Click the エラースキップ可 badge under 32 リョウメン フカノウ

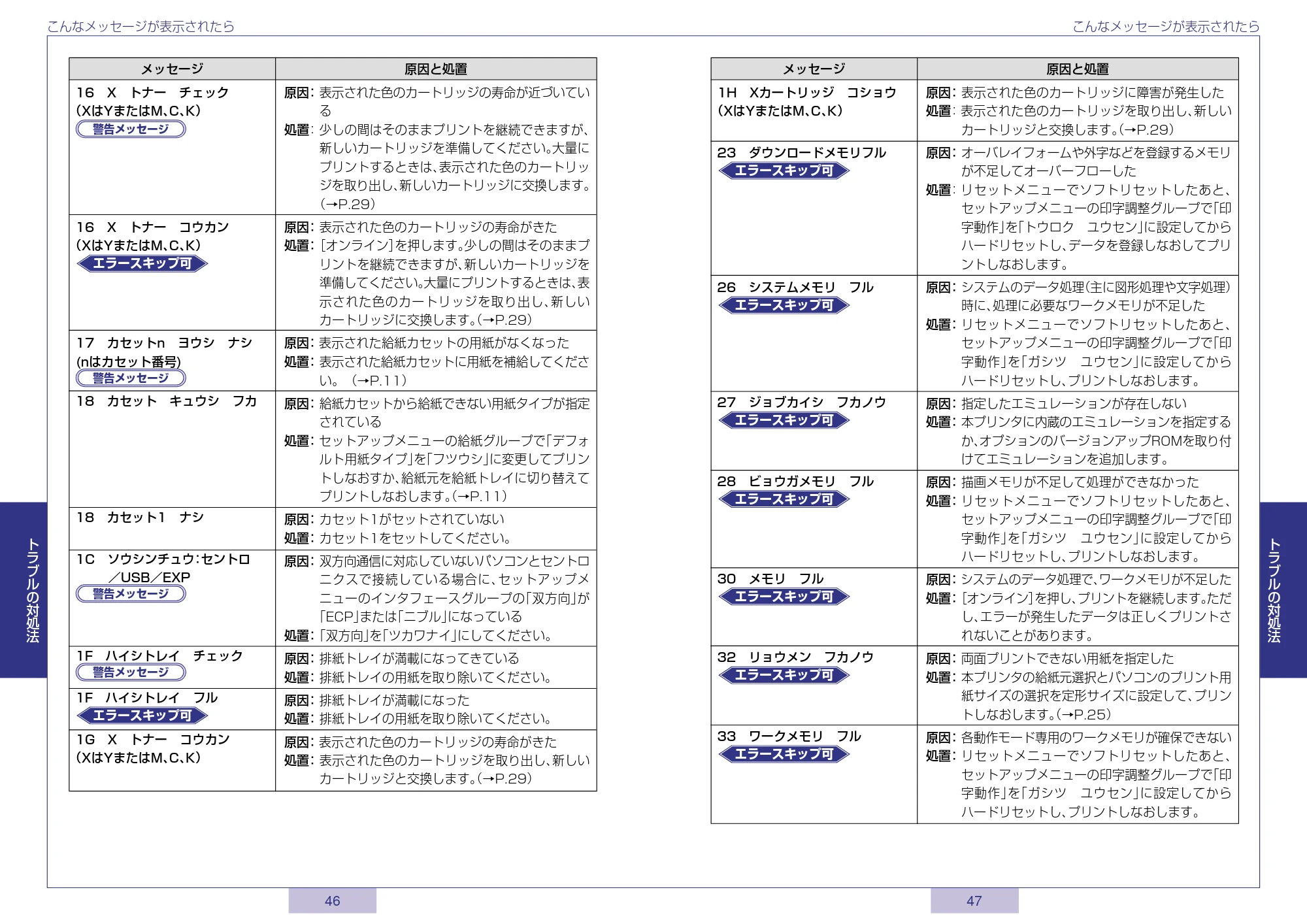pyautogui.click(x=784, y=675)
